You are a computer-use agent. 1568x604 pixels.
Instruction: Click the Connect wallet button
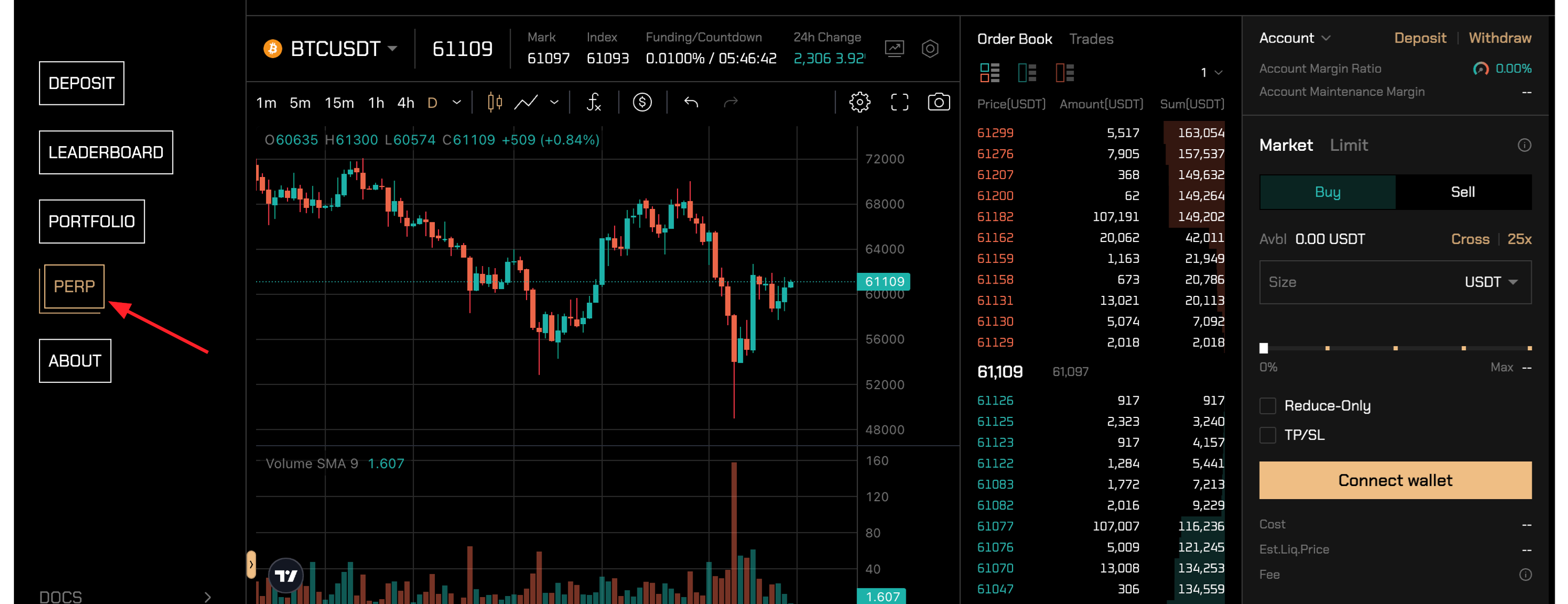1395,480
